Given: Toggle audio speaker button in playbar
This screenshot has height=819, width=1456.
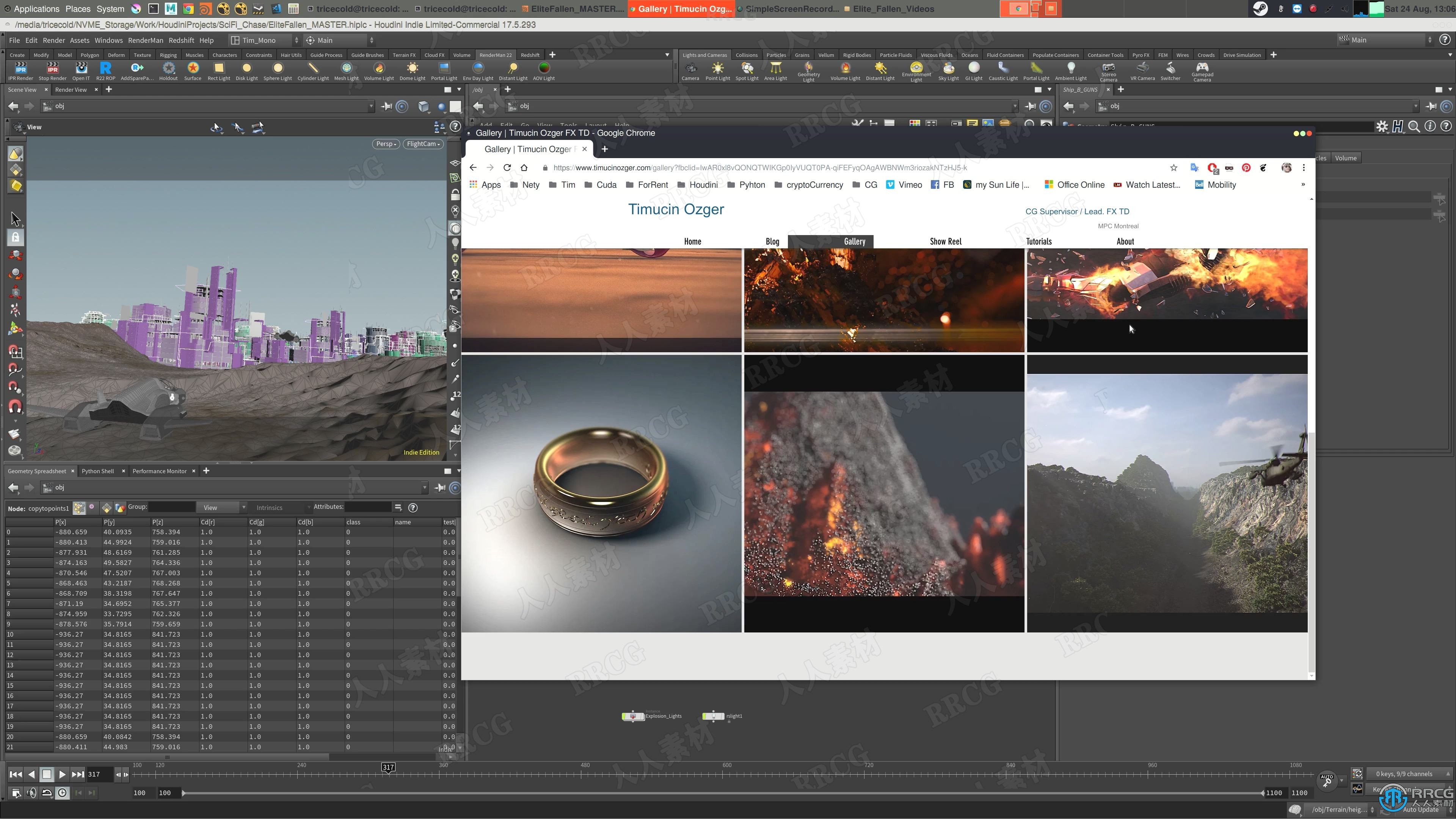Looking at the screenshot, I should tap(31, 792).
